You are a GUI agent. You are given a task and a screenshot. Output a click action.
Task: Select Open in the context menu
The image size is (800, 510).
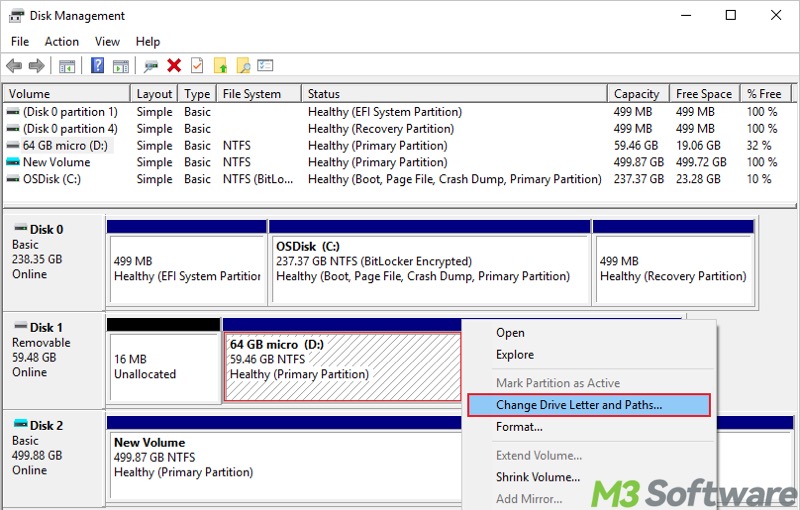(x=589, y=333)
